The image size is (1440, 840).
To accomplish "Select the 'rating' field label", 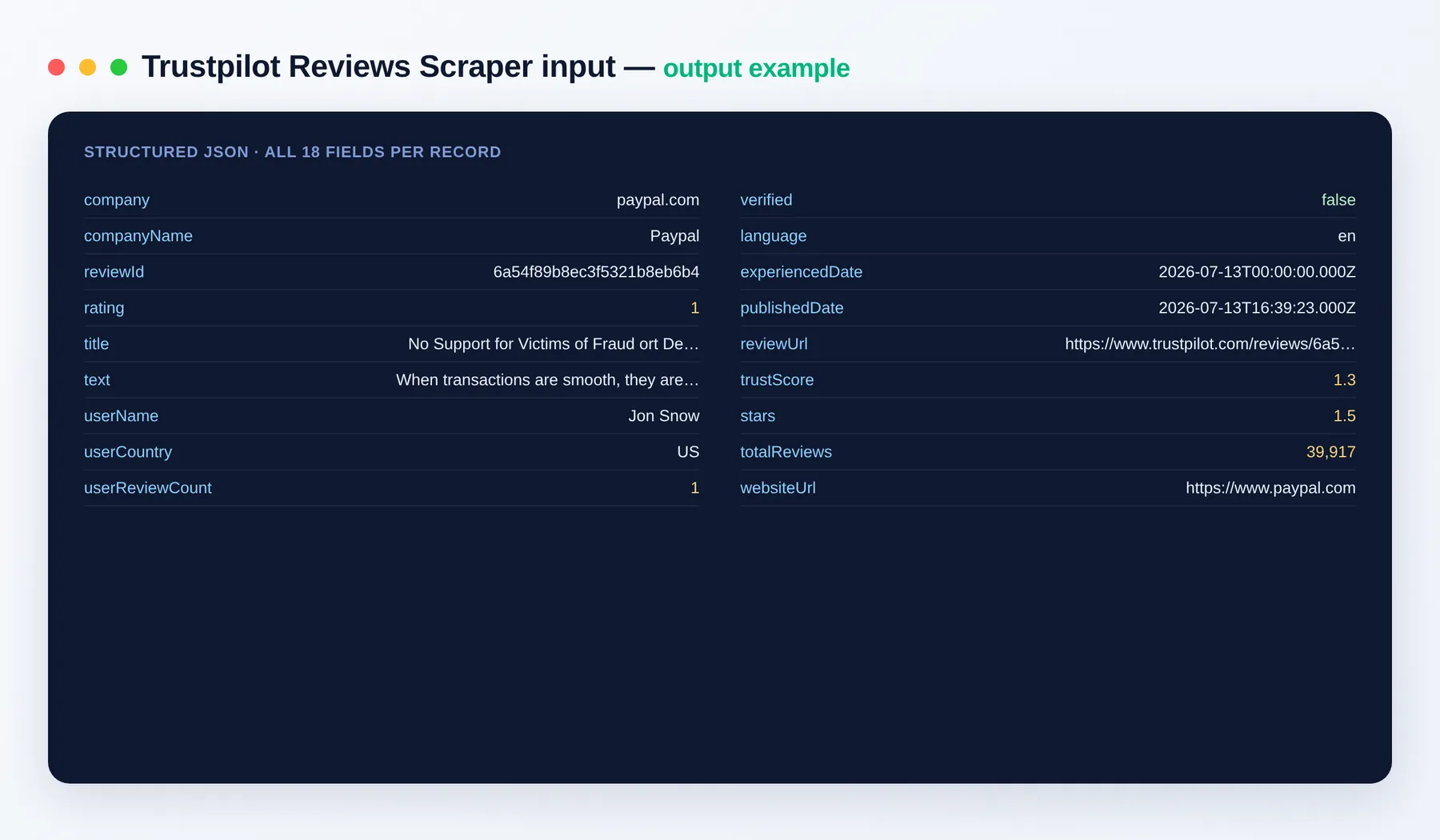I will pyautogui.click(x=104, y=308).
